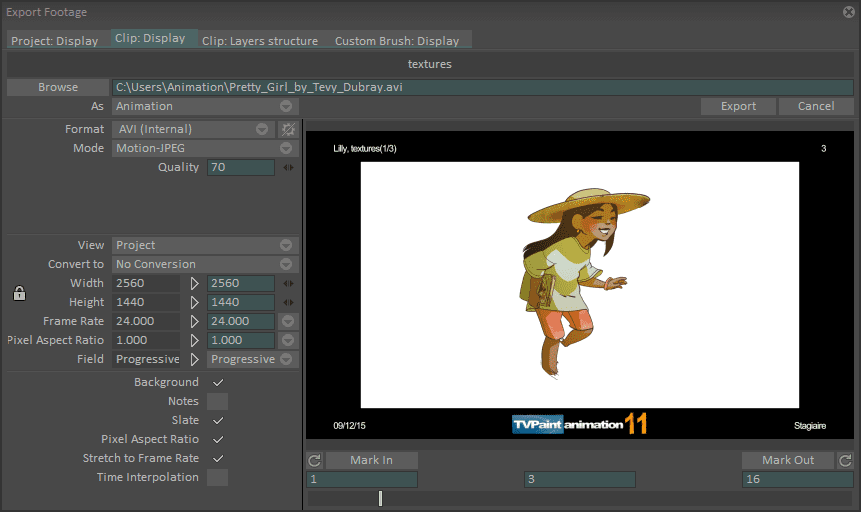This screenshot has height=512, width=861.
Task: Open the Convert to No Conversion dropdown
Action: click(205, 264)
